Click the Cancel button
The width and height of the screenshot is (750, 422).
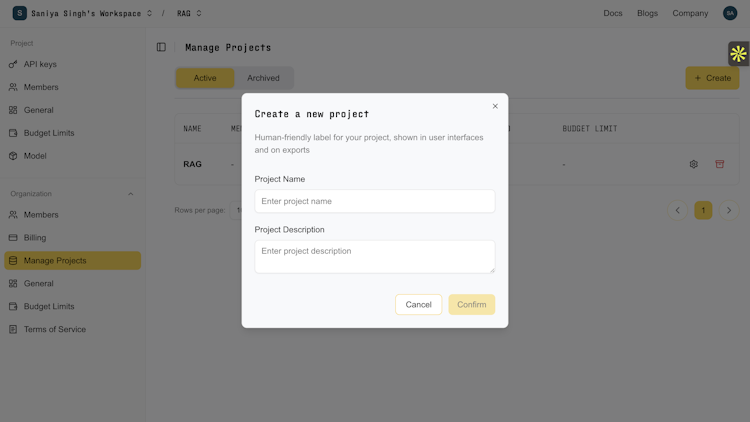[x=419, y=305]
